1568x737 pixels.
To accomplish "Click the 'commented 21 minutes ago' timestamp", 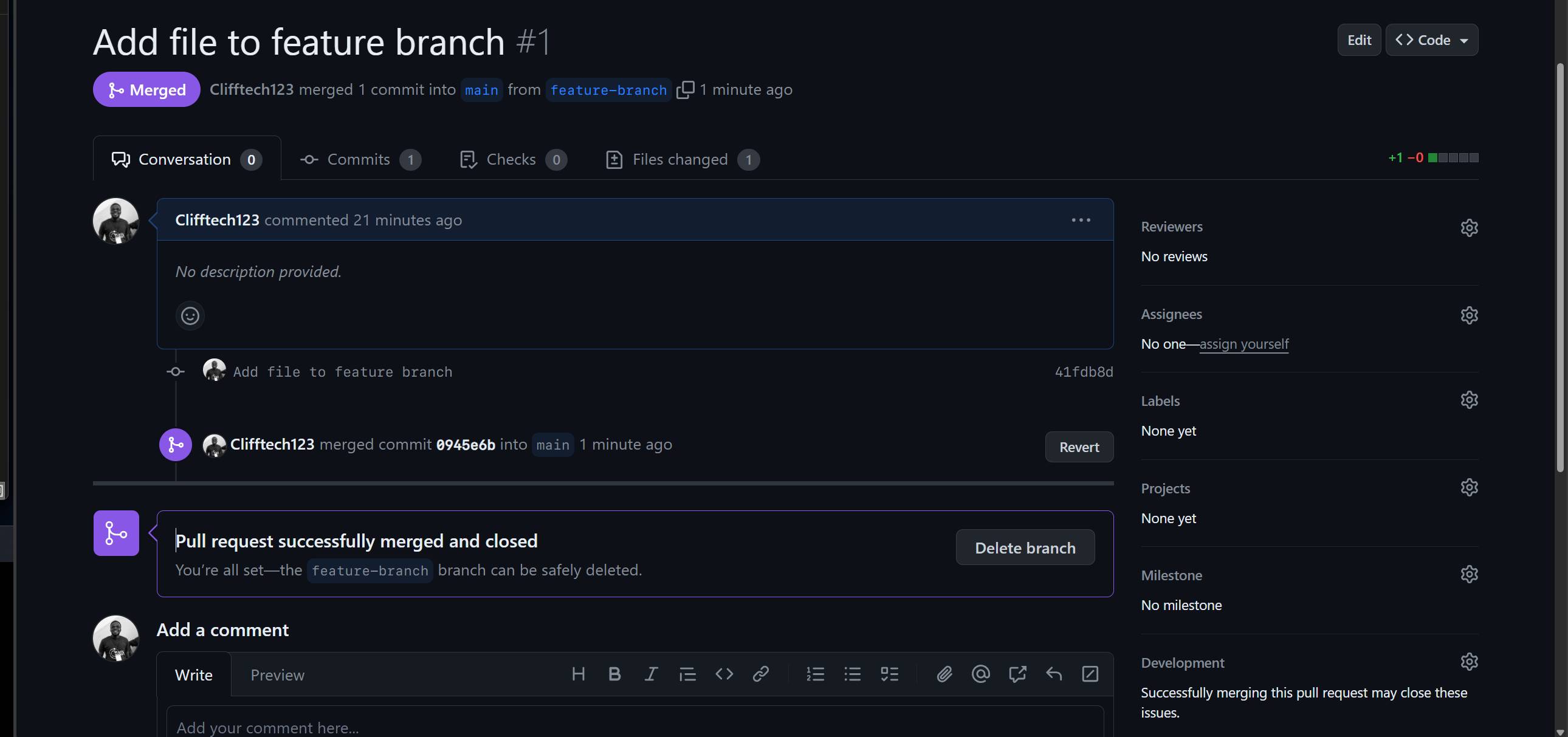I will pyautogui.click(x=363, y=220).
